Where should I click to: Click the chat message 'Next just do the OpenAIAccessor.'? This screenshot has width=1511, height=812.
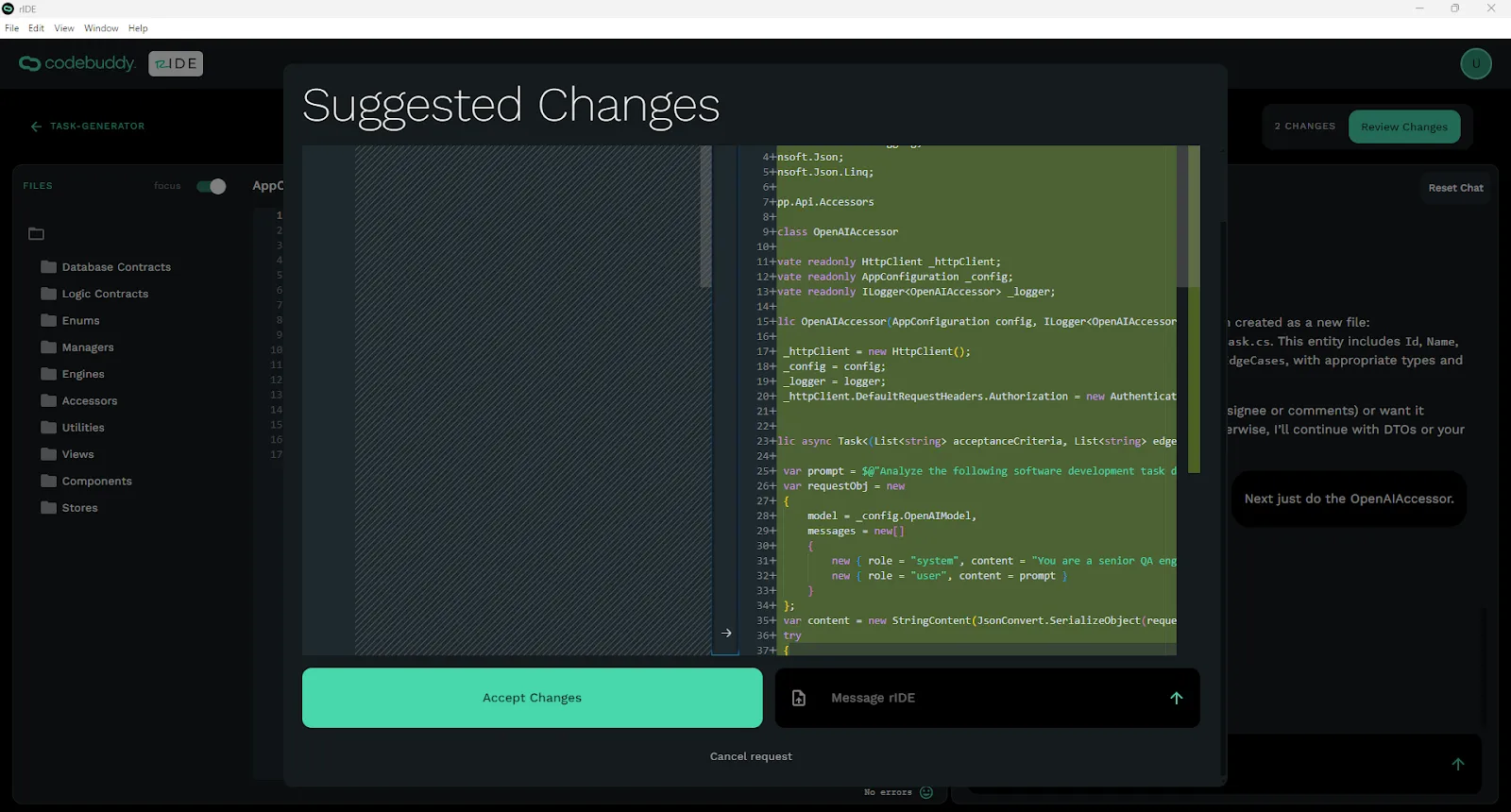click(x=1349, y=499)
